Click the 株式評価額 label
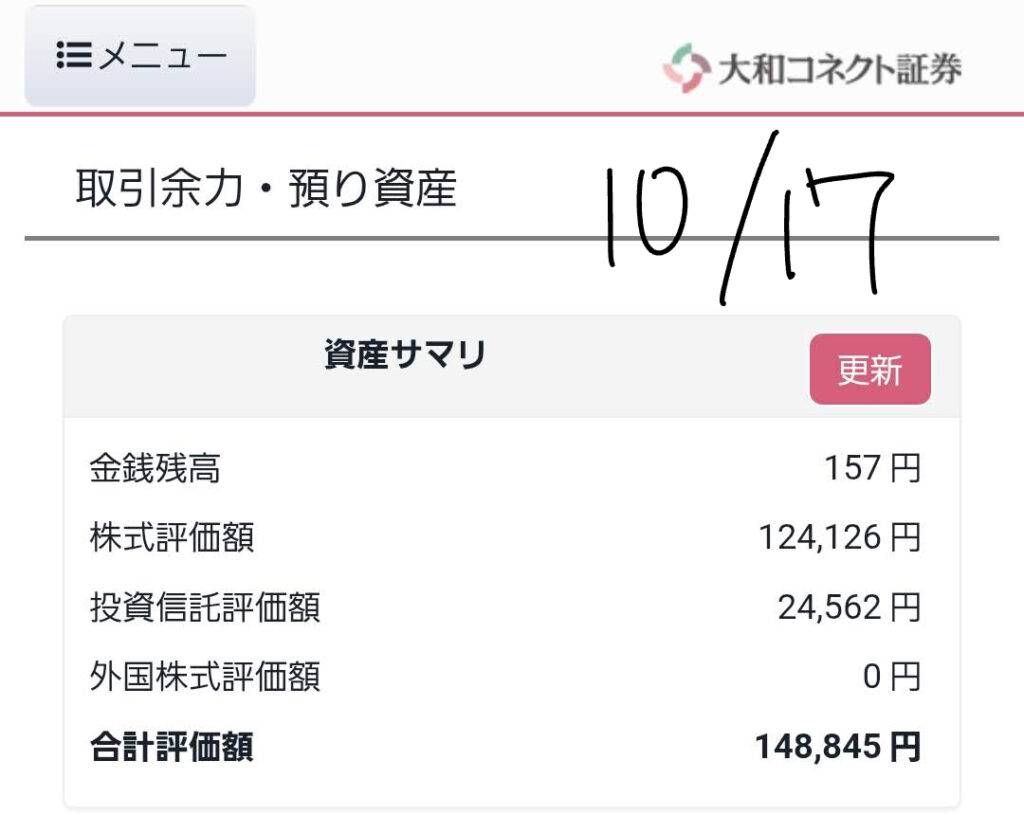This screenshot has height=815, width=1024. pos(172,538)
